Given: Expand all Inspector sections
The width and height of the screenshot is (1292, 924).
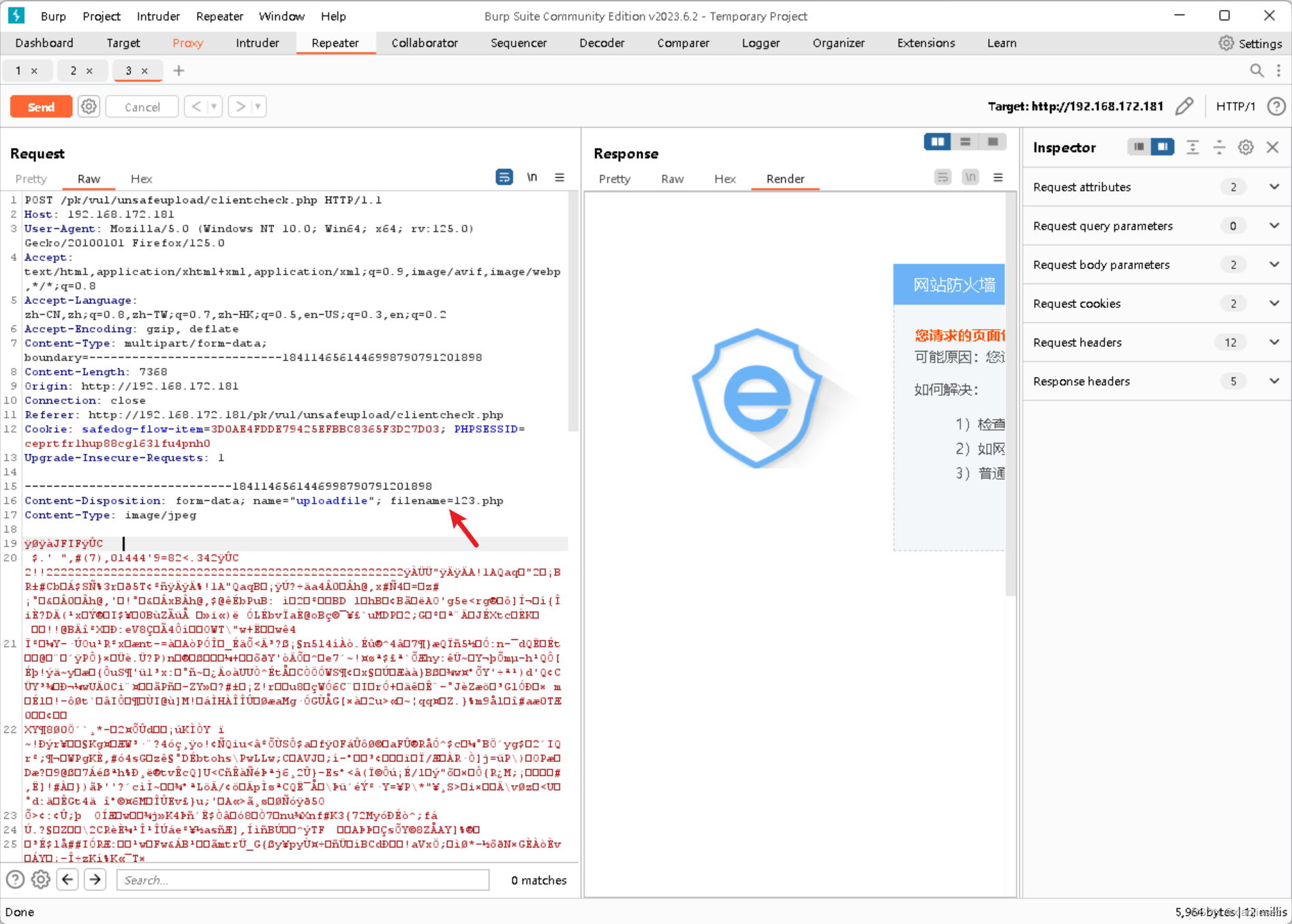Looking at the screenshot, I should tap(1193, 147).
